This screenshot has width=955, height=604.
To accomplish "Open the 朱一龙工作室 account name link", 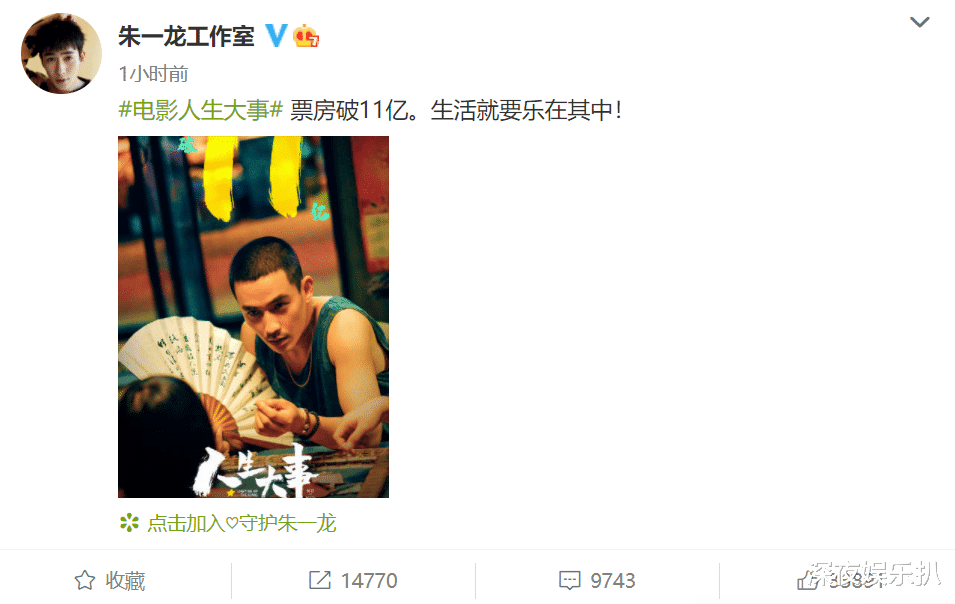I will [186, 36].
